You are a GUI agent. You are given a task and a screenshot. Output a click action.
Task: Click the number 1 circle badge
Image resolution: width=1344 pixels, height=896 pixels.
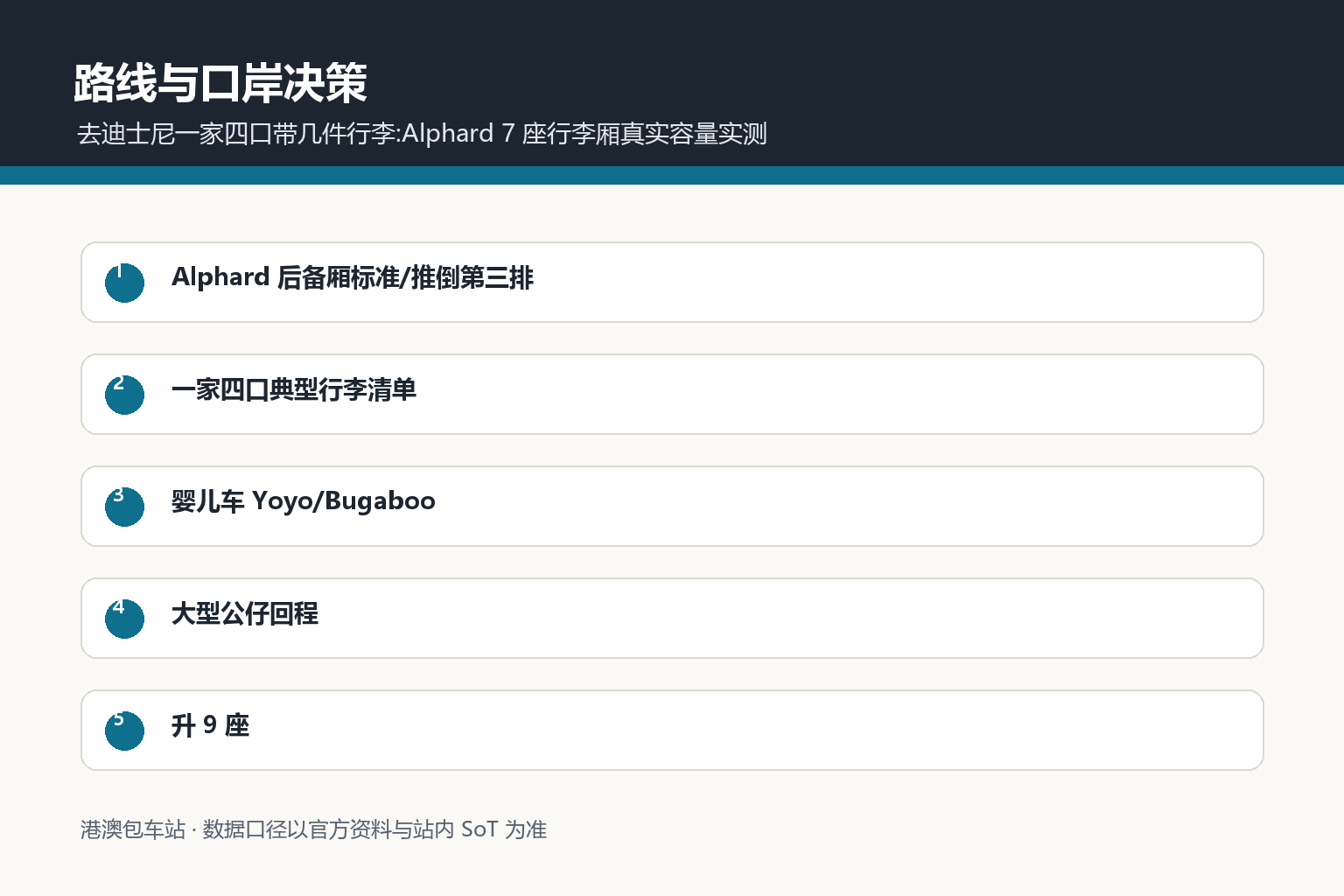124,283
